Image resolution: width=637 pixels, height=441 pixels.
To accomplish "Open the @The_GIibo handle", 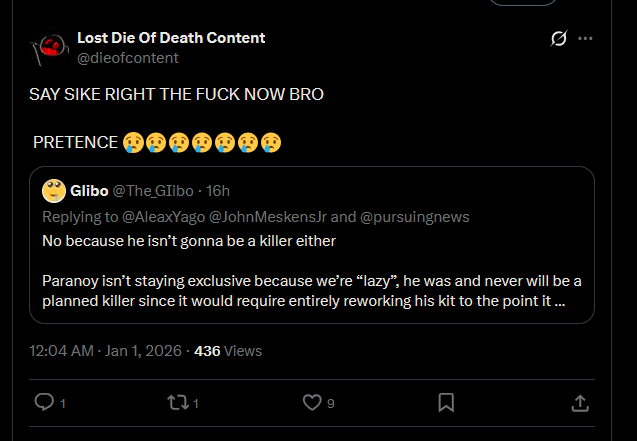I will [152, 191].
